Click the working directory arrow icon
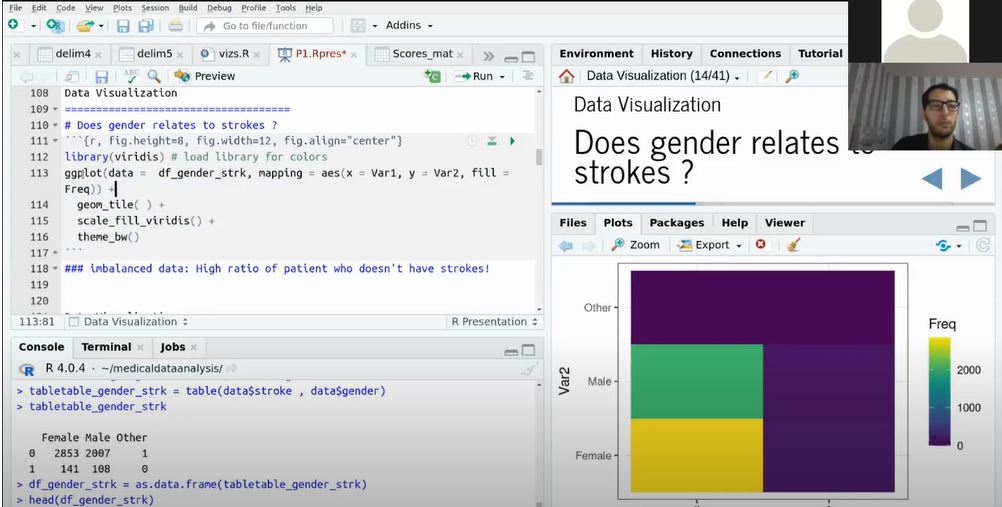The image size is (1002, 507). 232,368
